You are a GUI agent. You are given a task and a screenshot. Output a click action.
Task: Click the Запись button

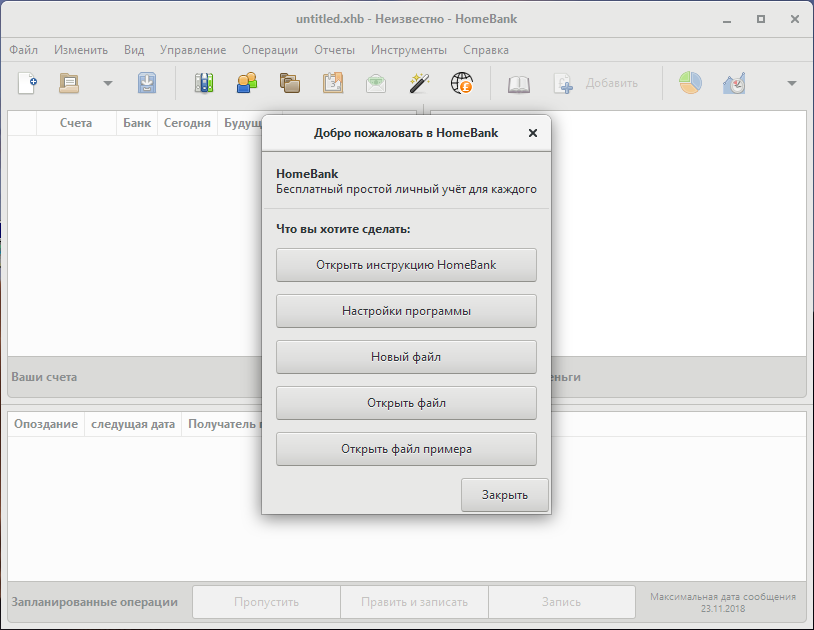[x=562, y=602]
